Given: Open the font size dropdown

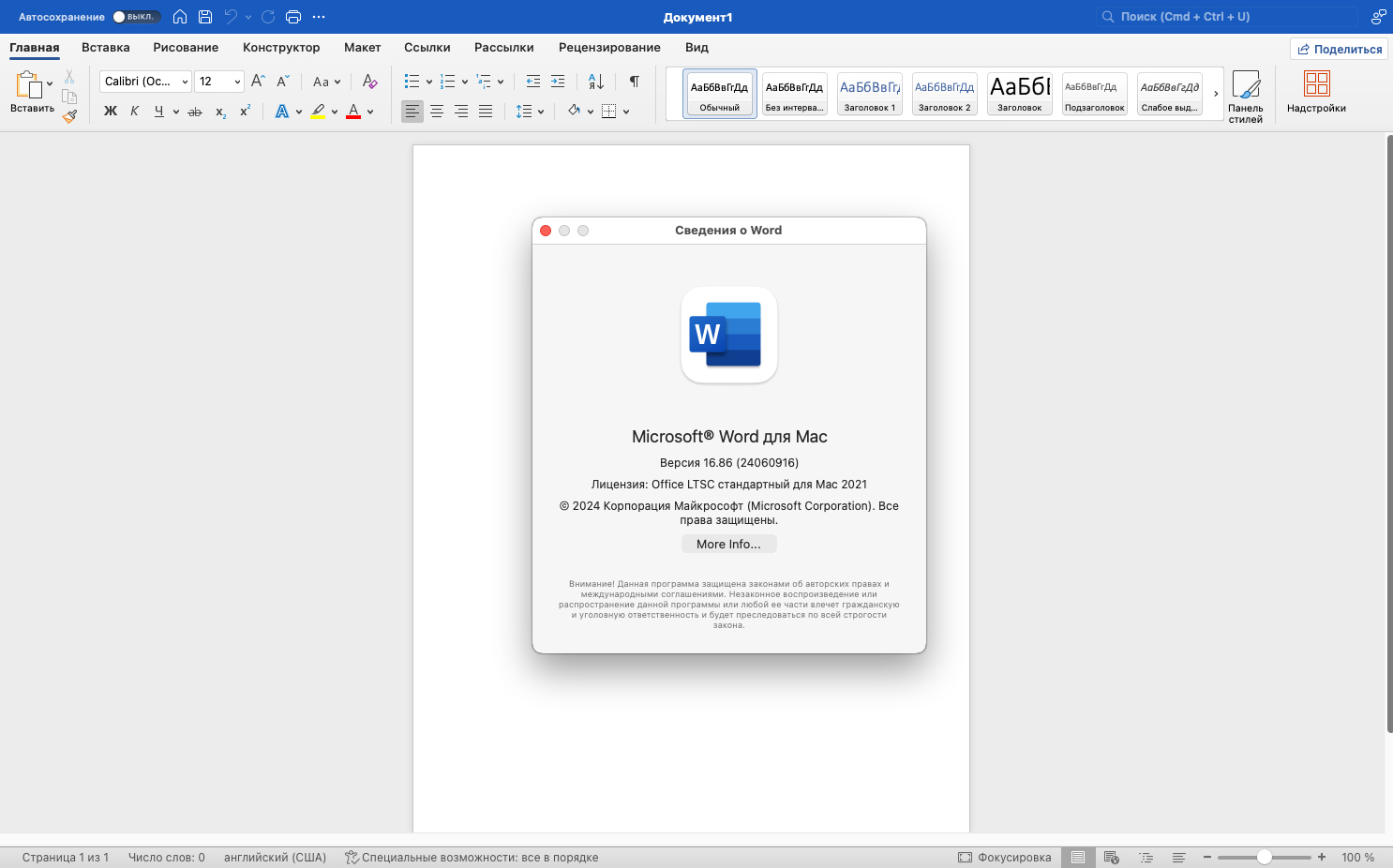Looking at the screenshot, I should (219, 82).
